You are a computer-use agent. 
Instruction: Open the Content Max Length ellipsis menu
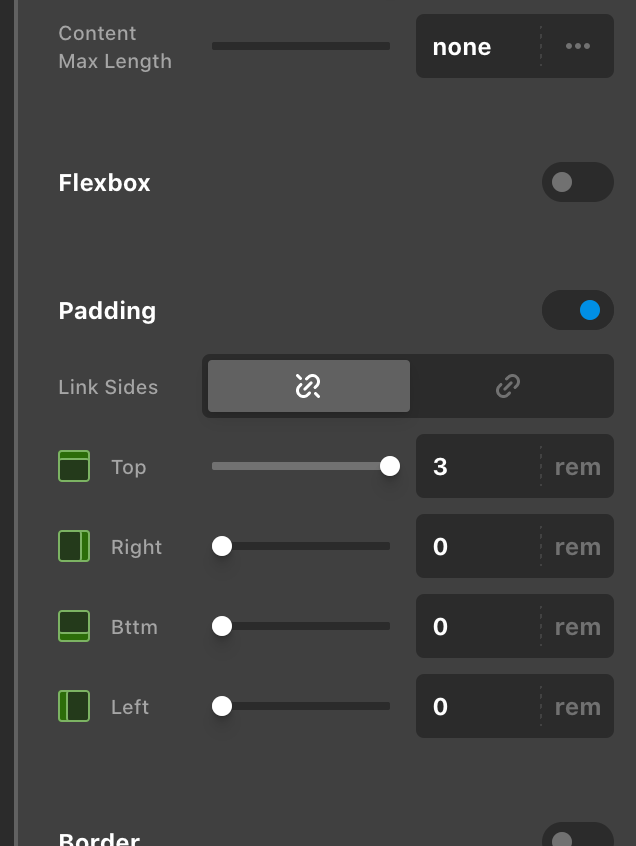(578, 46)
